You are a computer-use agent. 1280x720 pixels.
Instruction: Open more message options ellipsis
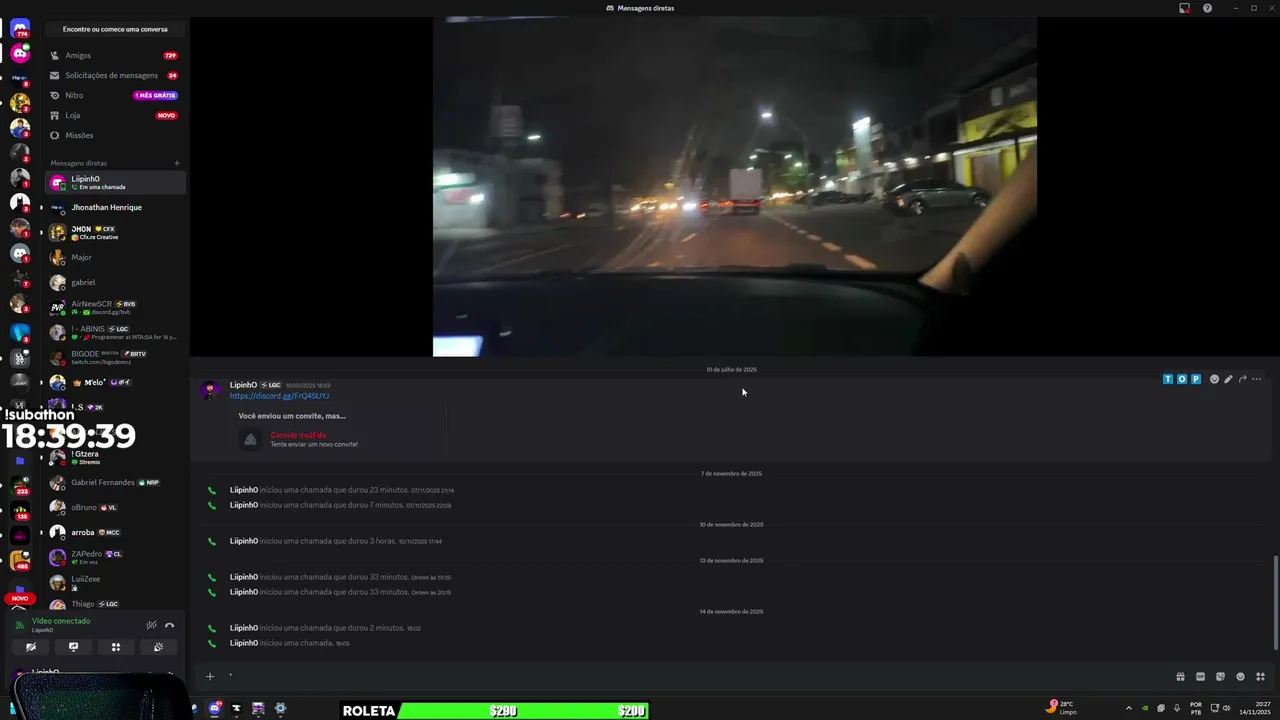(x=1257, y=379)
